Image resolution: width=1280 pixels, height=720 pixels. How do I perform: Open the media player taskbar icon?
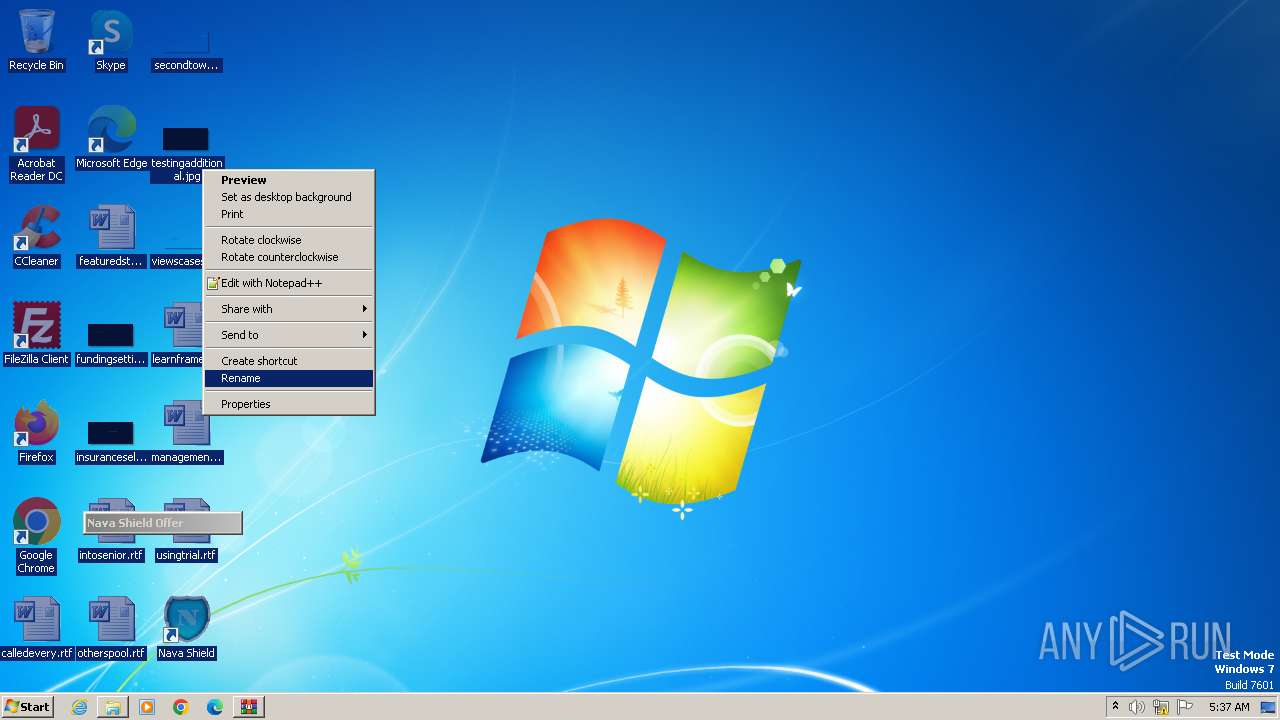(x=147, y=707)
